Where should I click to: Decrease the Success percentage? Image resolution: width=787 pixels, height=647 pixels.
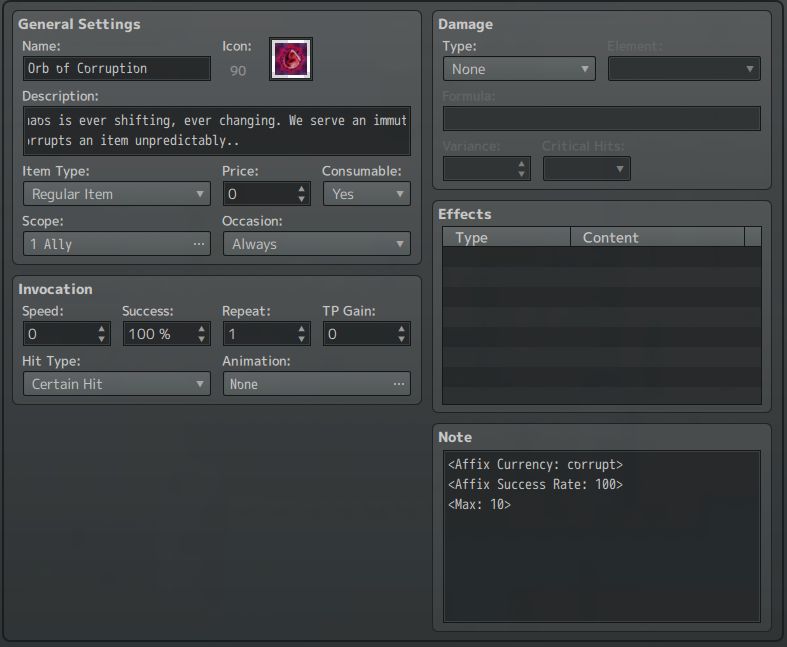(202, 340)
